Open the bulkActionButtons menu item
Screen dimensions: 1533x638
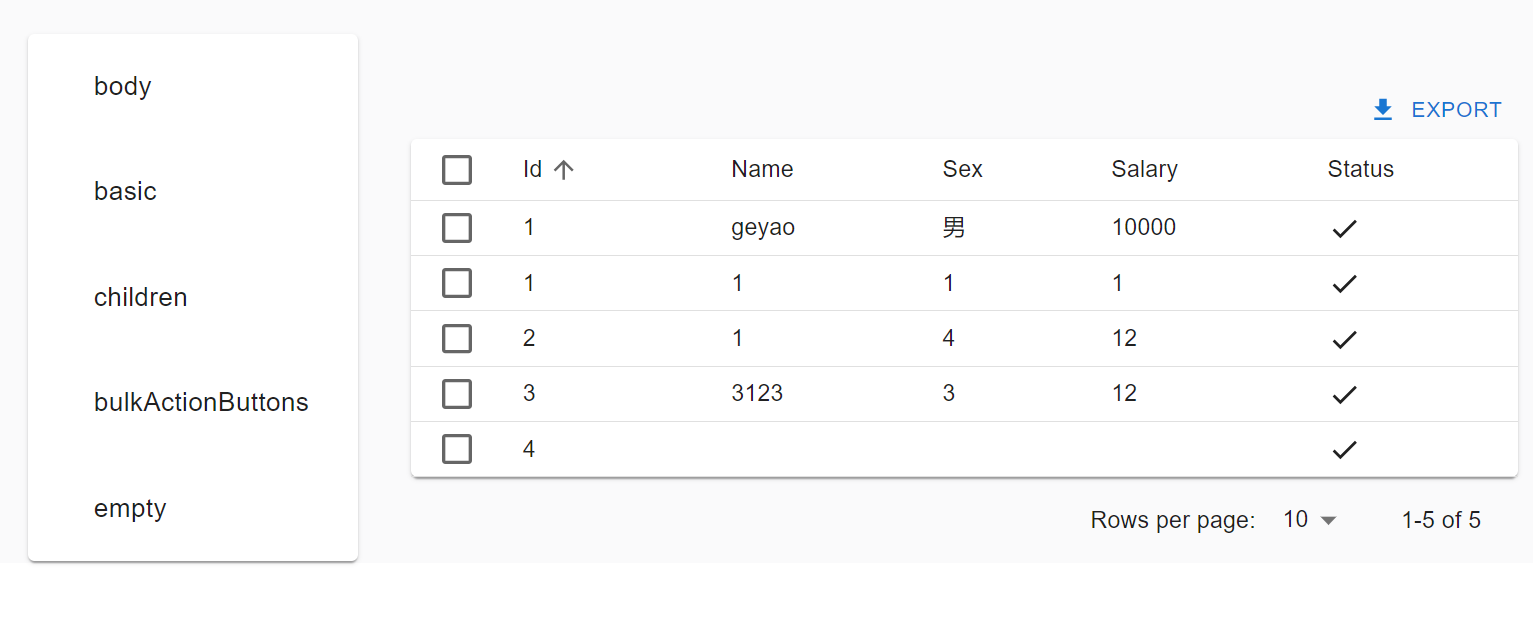201,403
